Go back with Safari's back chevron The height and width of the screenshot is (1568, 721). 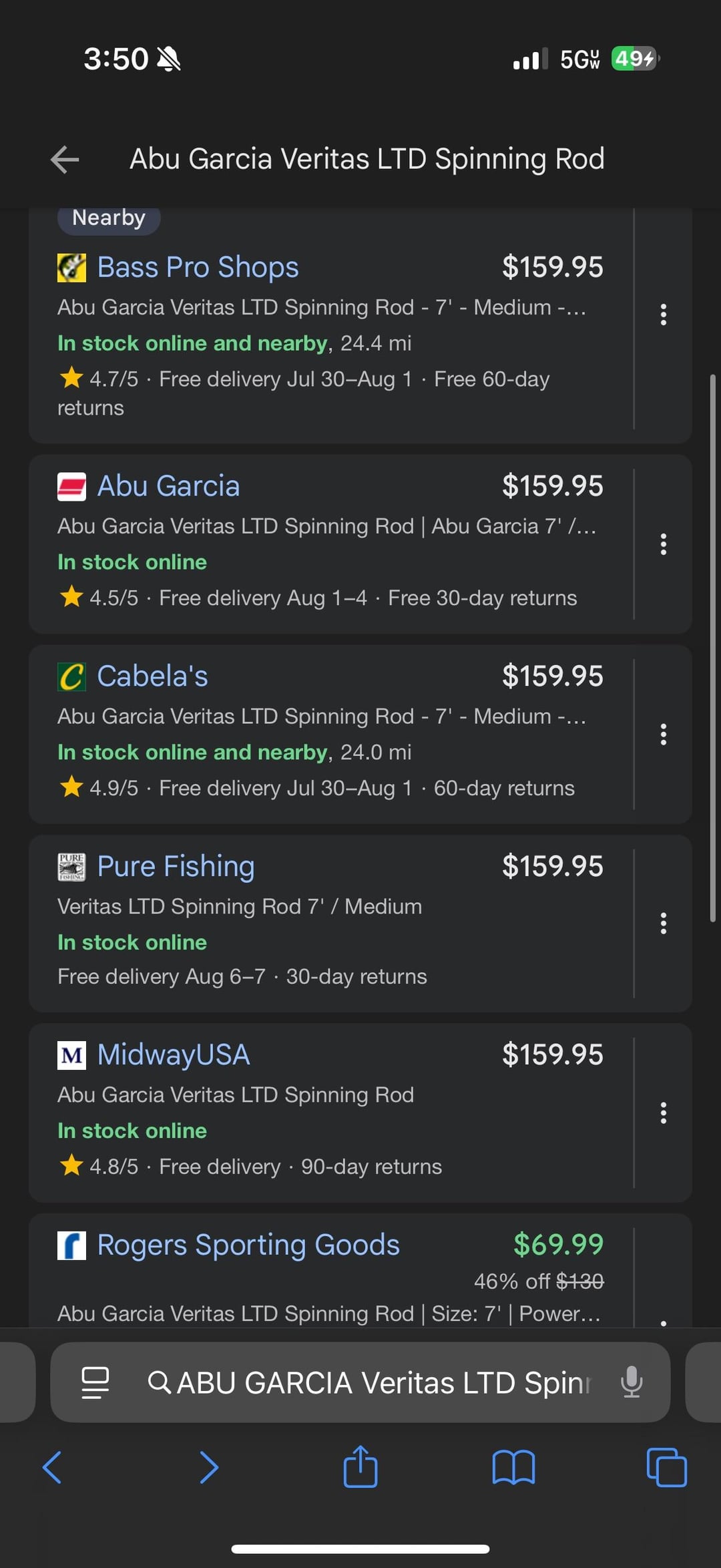52,1467
